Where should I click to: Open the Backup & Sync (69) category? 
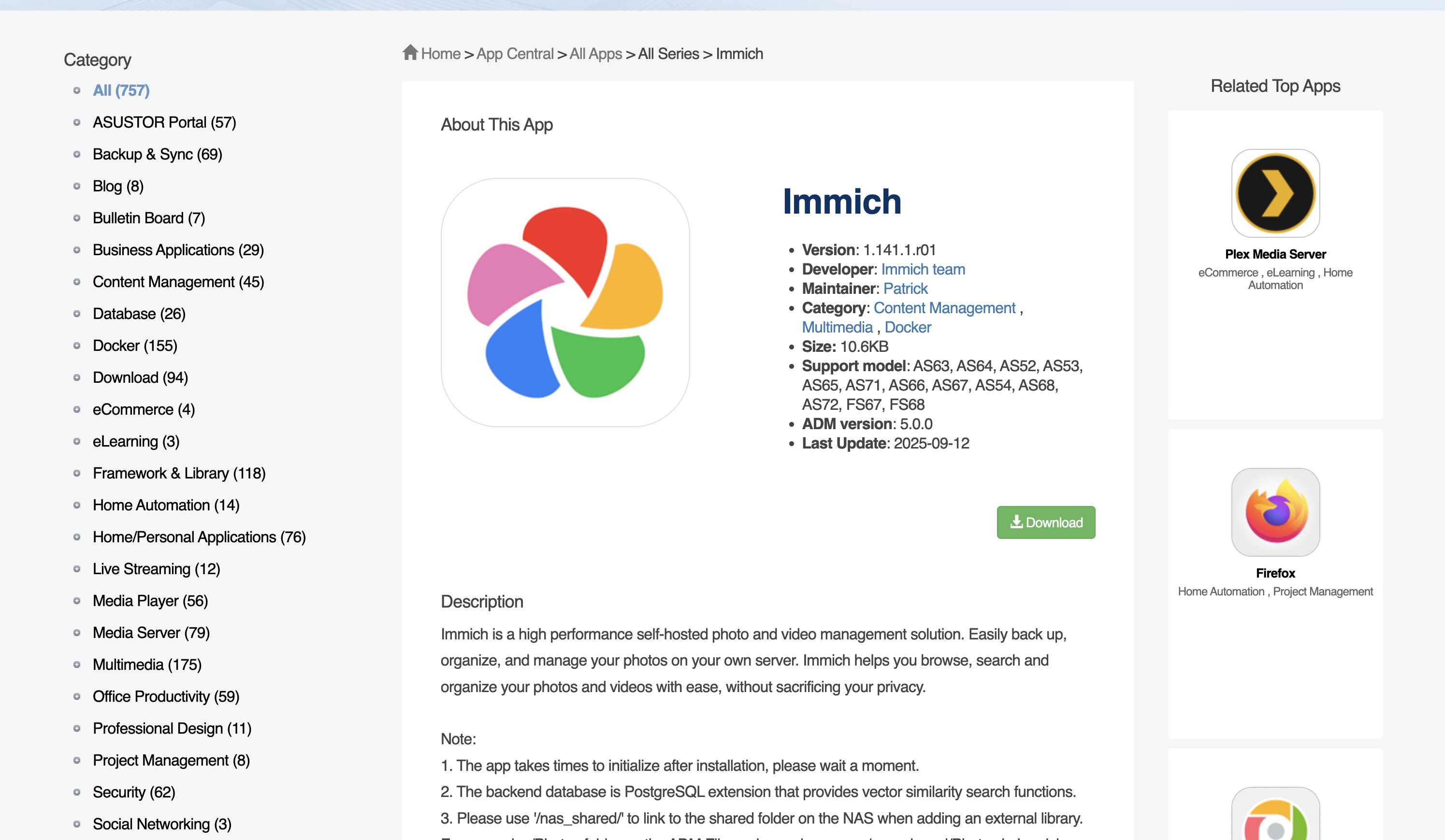click(x=157, y=154)
